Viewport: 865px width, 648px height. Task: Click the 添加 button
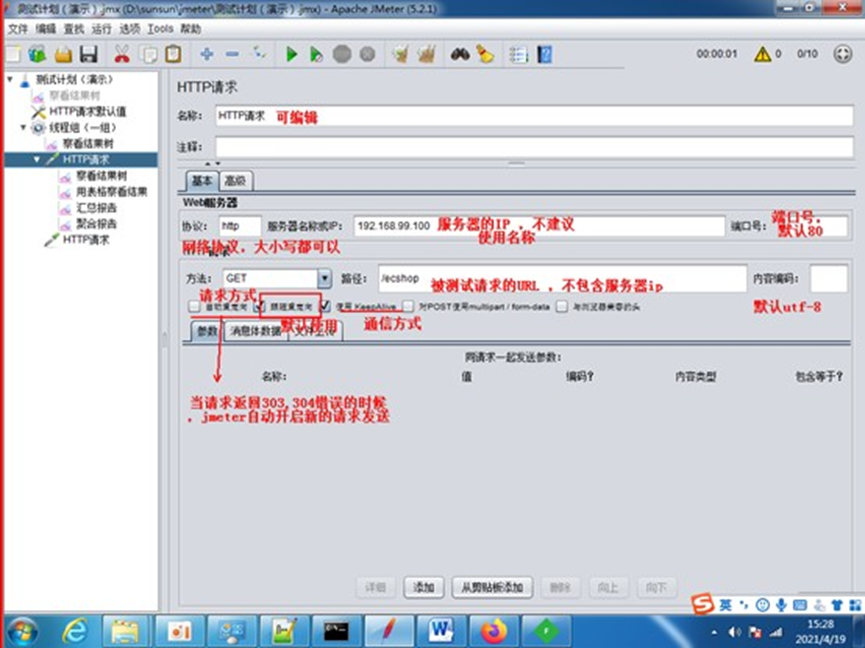click(424, 587)
